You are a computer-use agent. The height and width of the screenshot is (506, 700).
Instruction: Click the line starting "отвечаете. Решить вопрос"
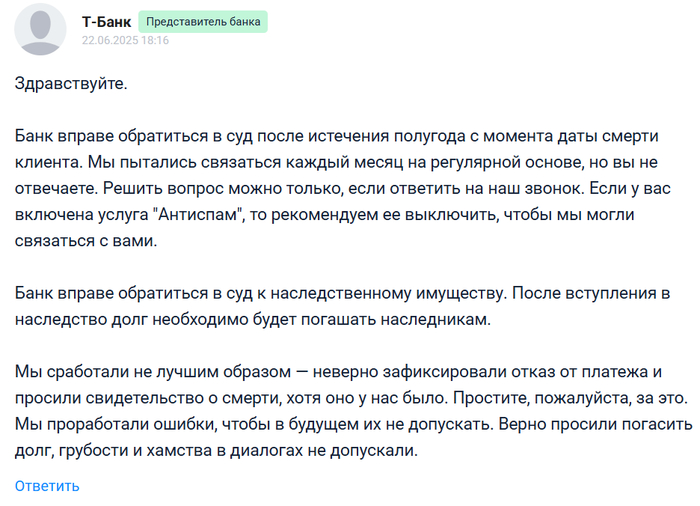(x=342, y=188)
